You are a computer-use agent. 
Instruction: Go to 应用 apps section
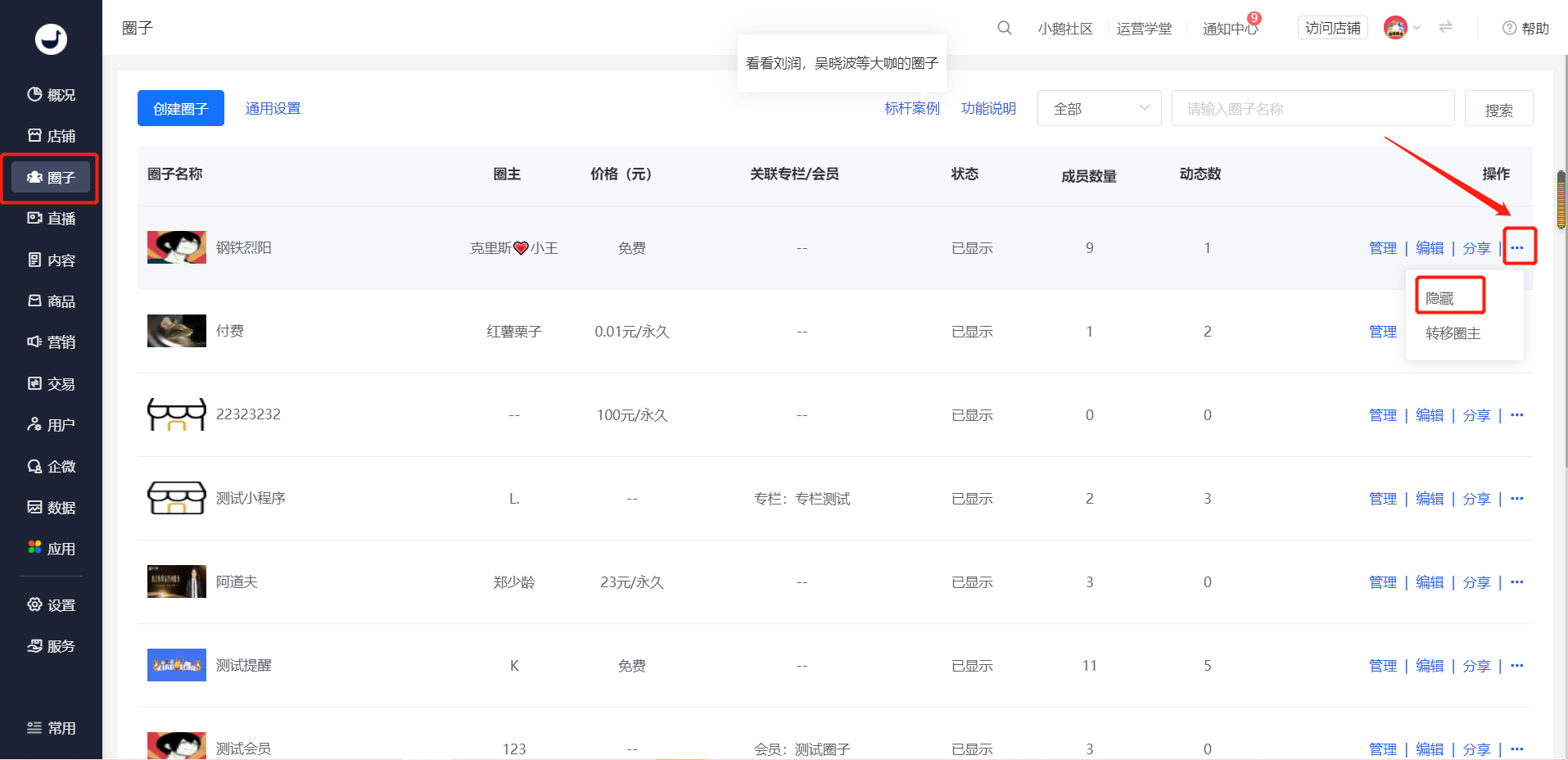pos(51,549)
